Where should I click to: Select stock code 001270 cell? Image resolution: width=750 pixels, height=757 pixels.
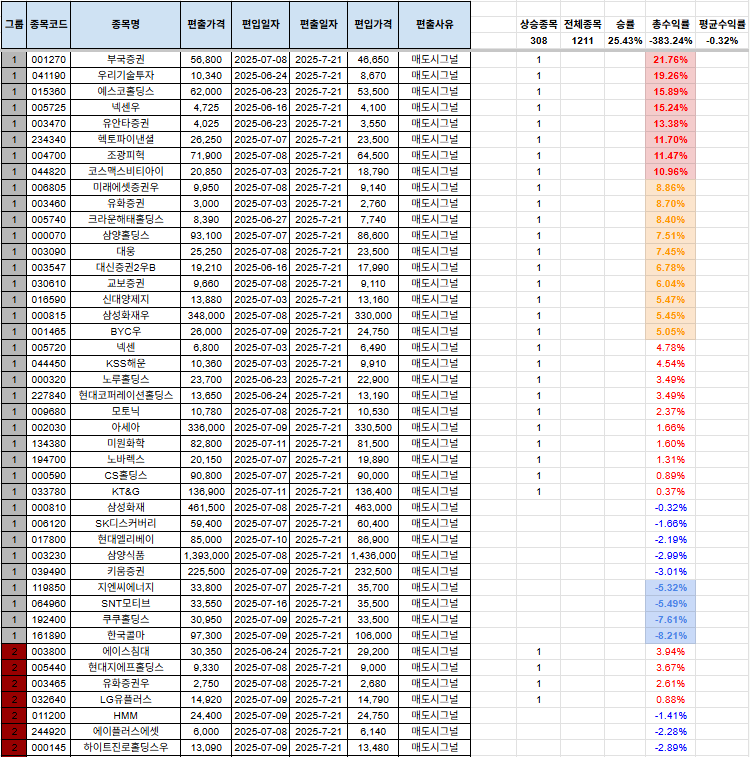[x=48, y=60]
